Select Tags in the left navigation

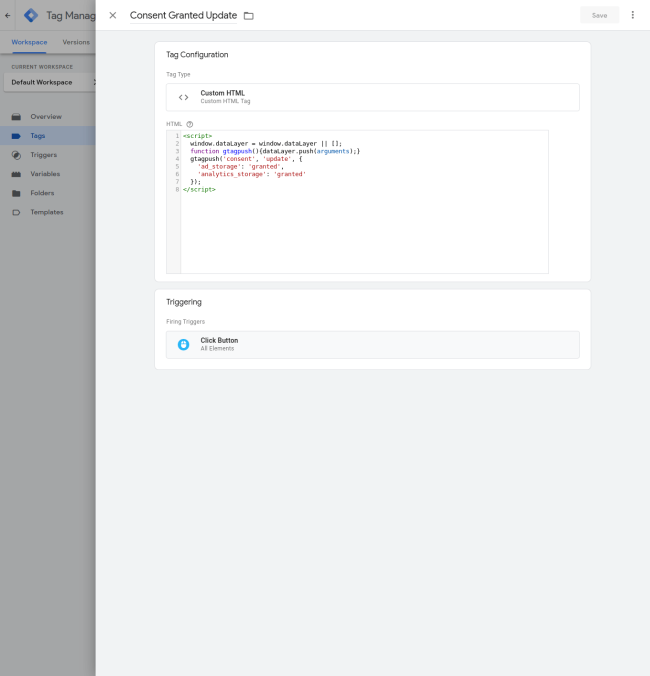37,136
